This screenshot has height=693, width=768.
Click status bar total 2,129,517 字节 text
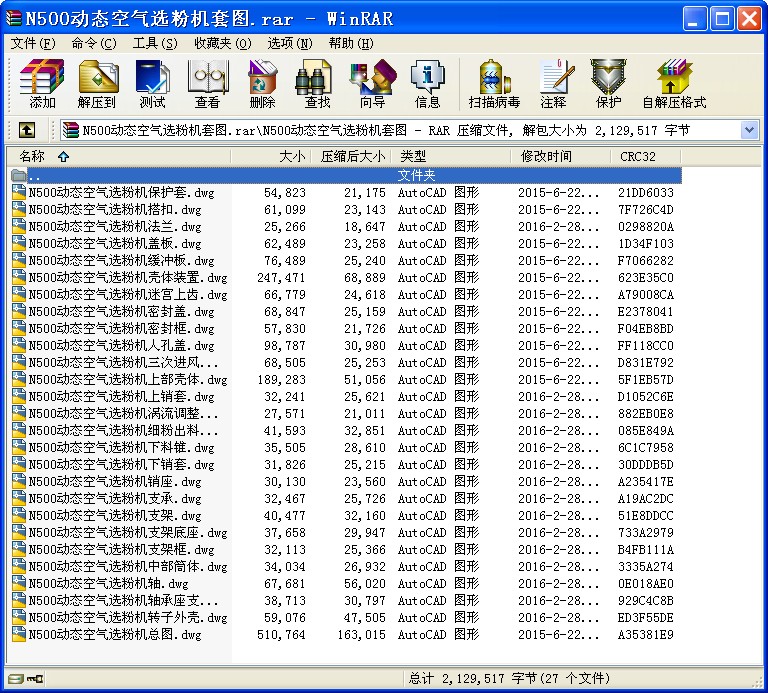pyautogui.click(x=508, y=679)
